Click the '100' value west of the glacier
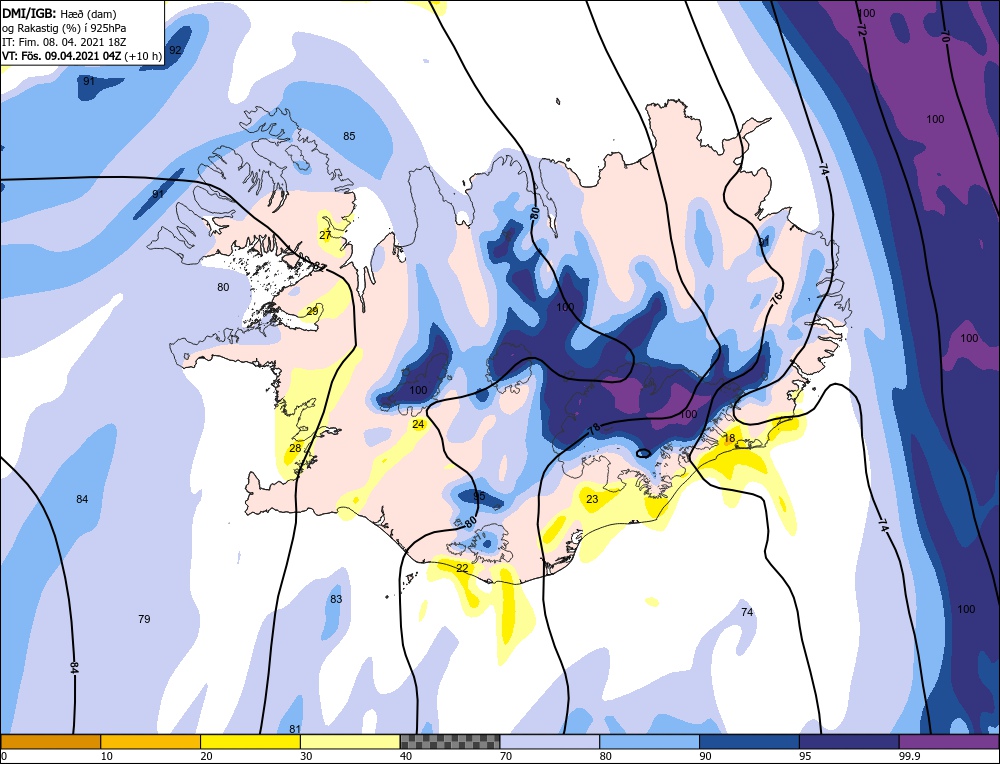 [x=418, y=390]
